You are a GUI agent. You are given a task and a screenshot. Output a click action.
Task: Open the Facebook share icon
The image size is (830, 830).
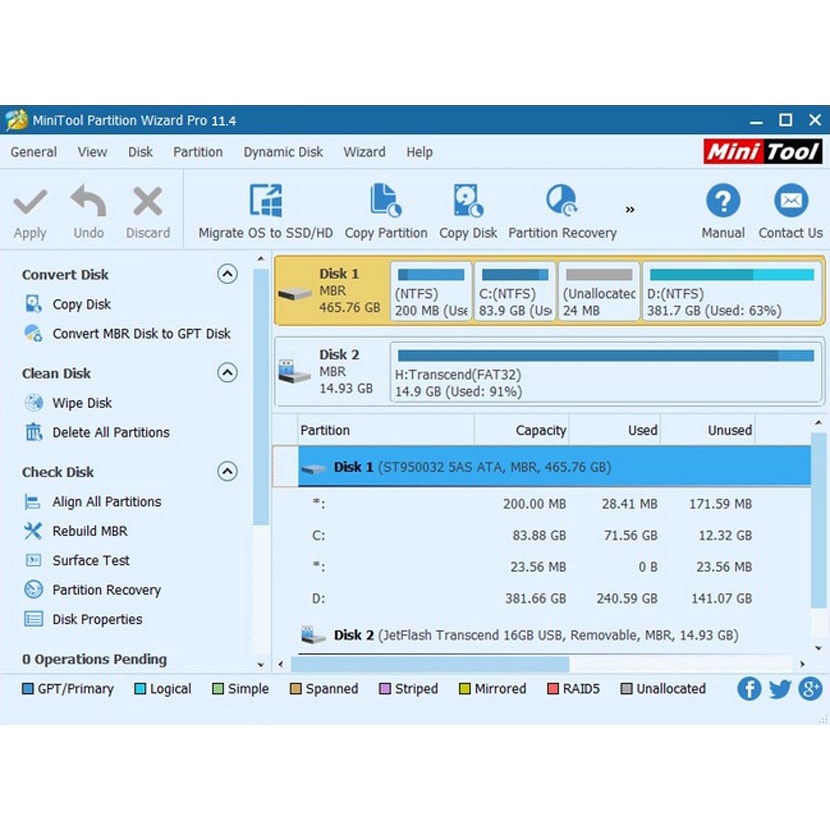click(x=749, y=689)
